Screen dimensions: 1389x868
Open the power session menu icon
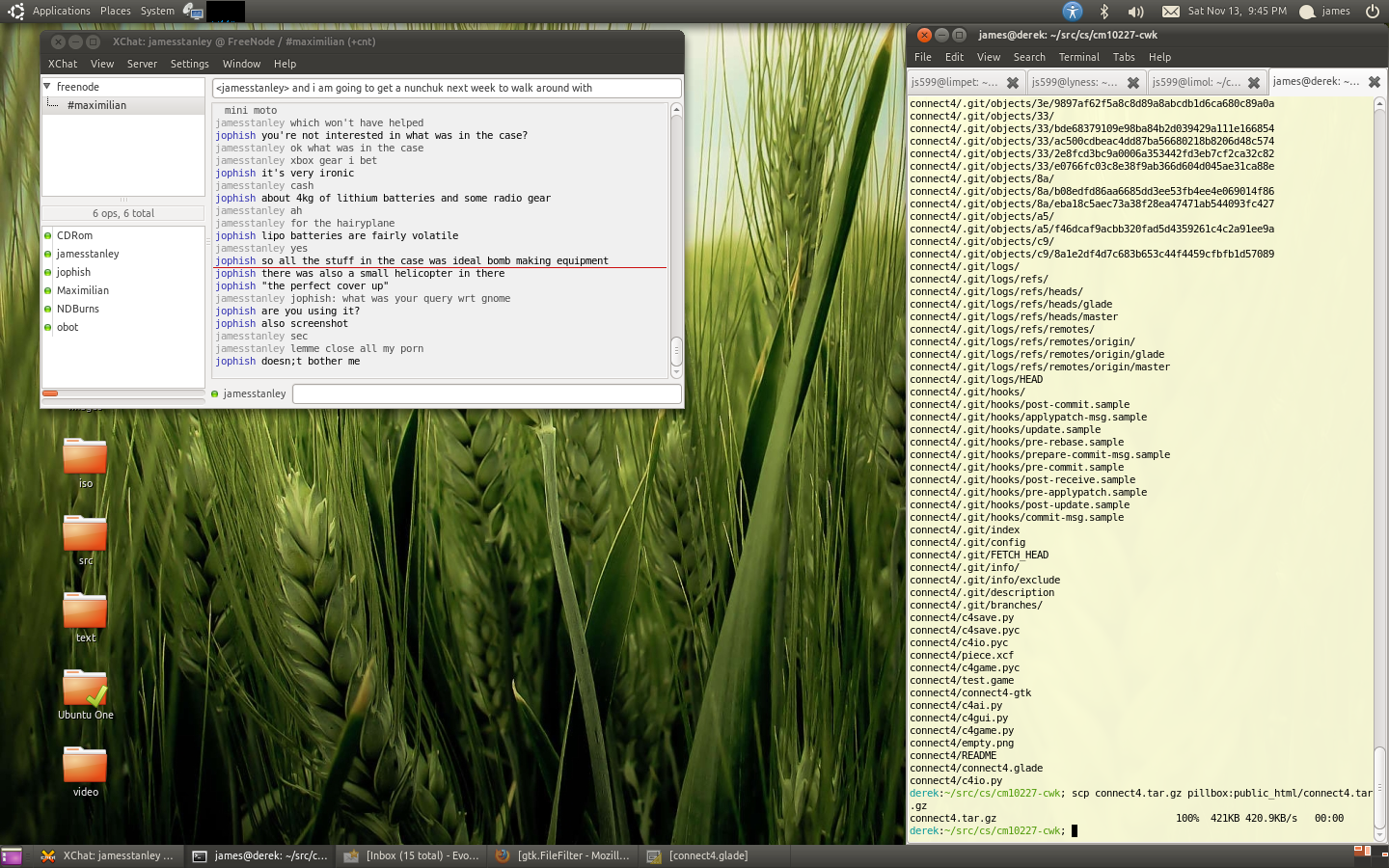(x=1372, y=12)
